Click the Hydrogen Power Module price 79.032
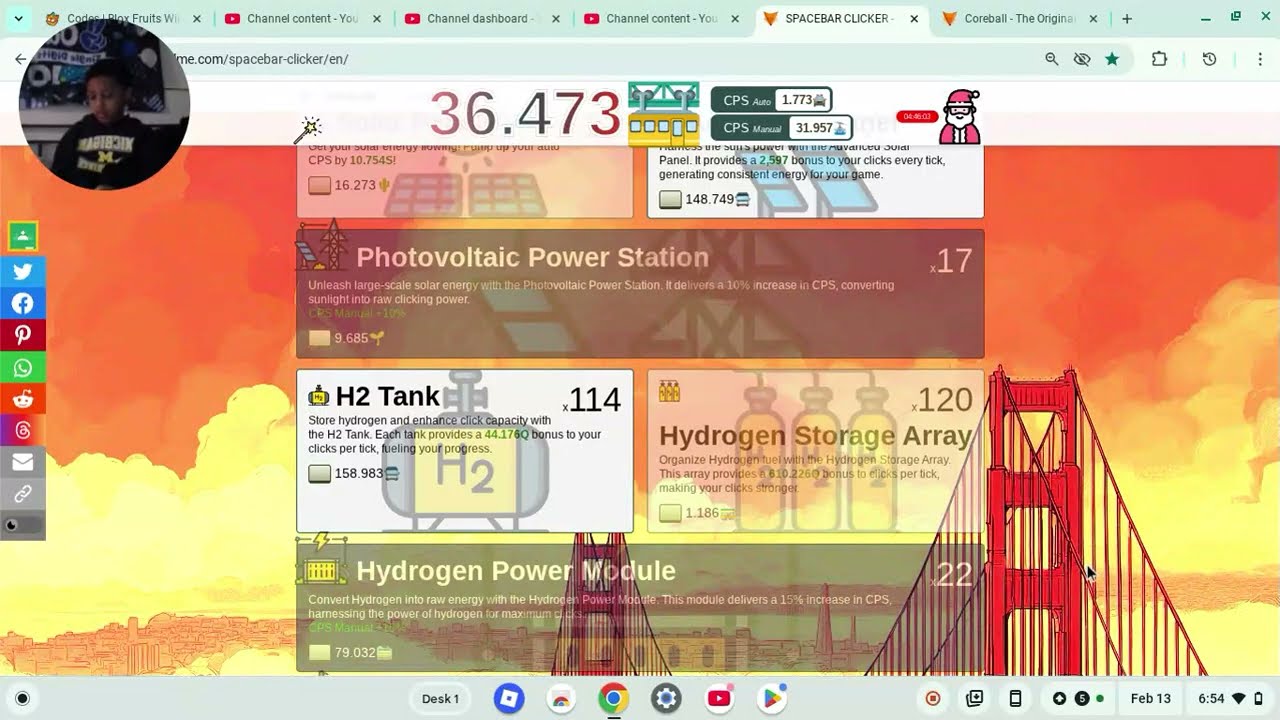 [x=350, y=653]
